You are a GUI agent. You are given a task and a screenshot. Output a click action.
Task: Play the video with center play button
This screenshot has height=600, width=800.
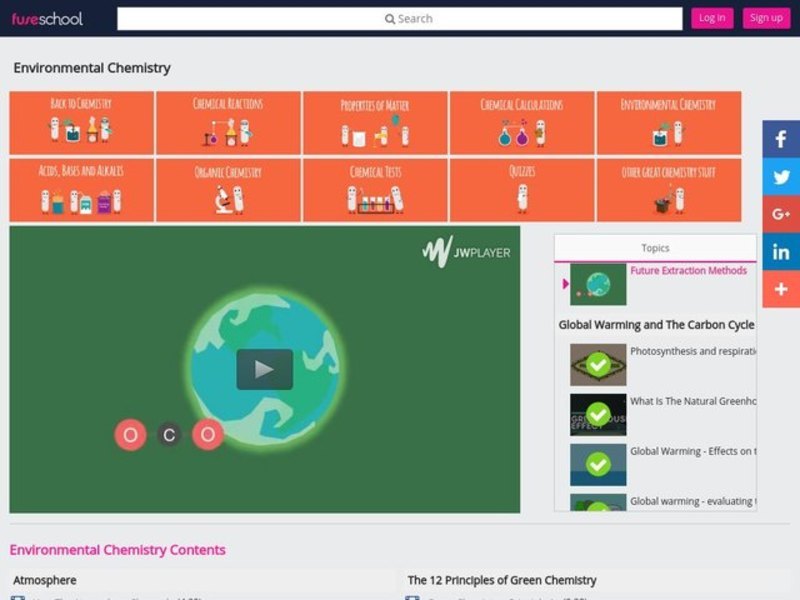pyautogui.click(x=264, y=369)
